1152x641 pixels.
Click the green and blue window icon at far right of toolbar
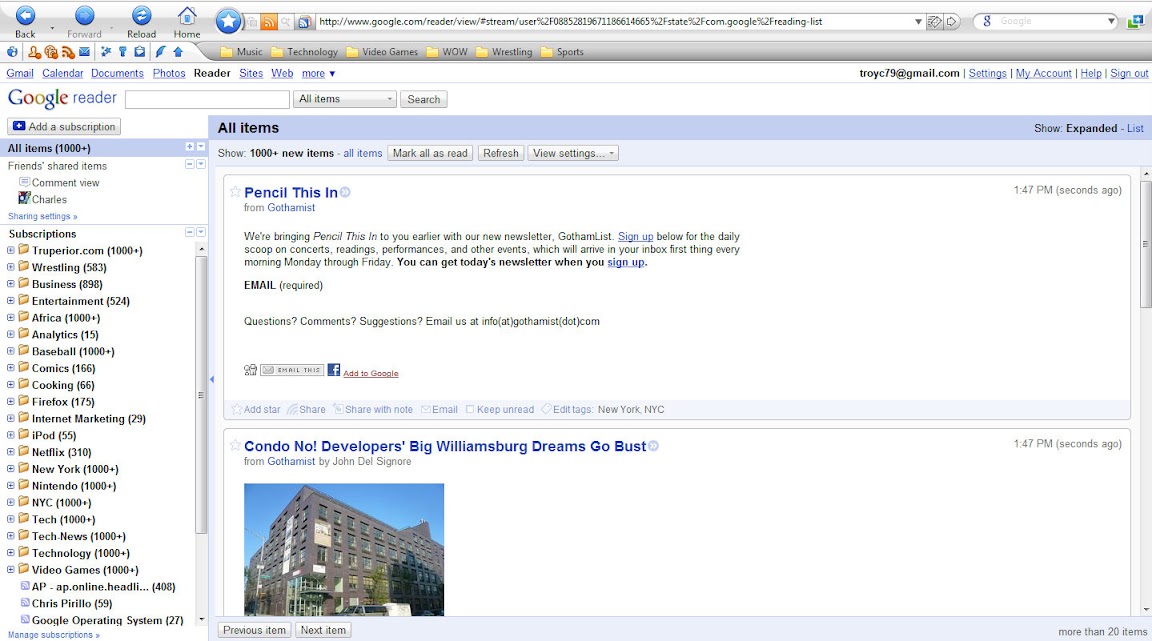coord(1134,21)
